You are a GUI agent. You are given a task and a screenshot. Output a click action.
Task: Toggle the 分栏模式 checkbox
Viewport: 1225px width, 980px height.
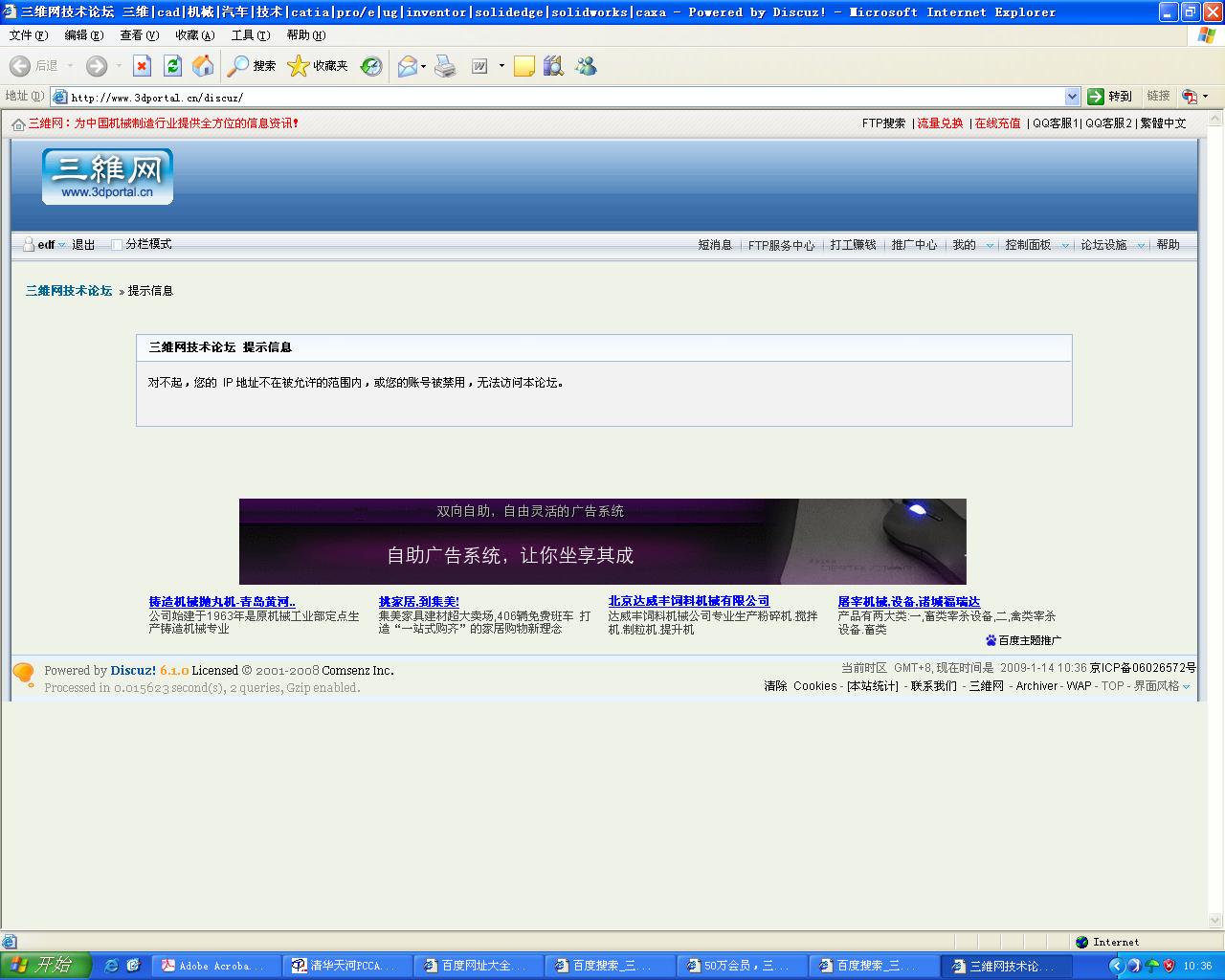click(117, 244)
